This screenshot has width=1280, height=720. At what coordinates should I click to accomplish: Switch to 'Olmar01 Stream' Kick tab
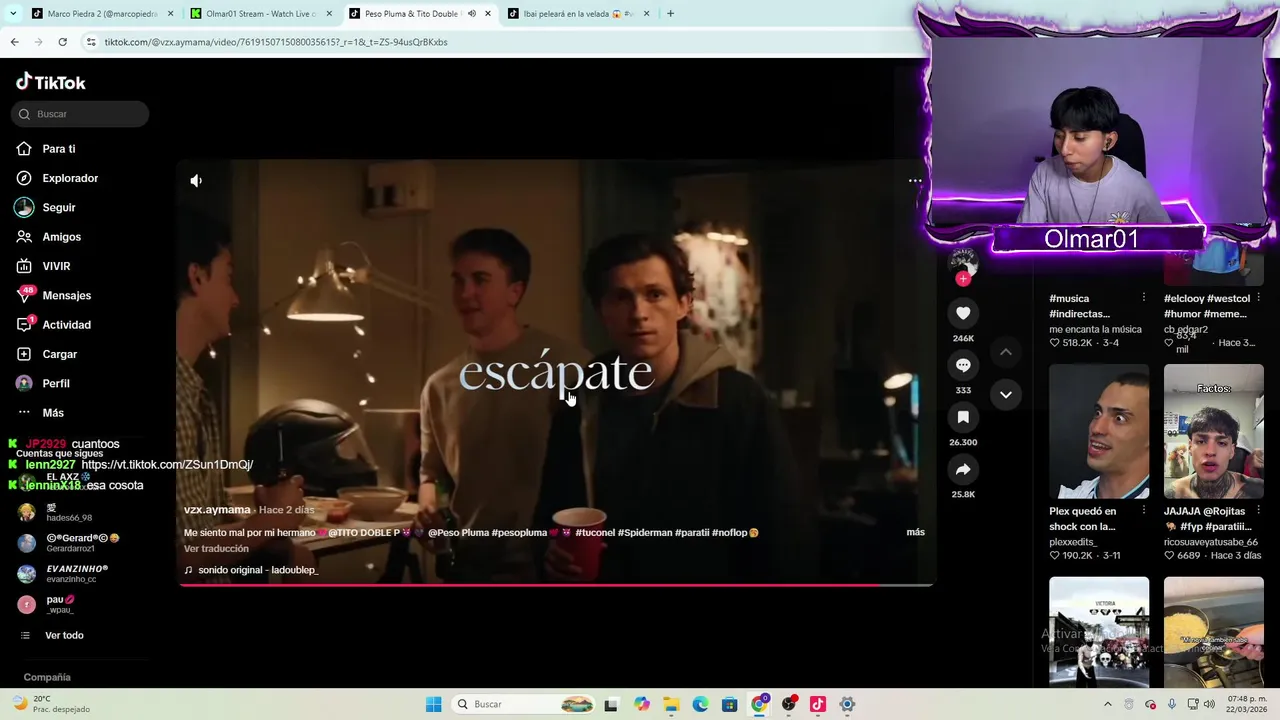point(260,14)
